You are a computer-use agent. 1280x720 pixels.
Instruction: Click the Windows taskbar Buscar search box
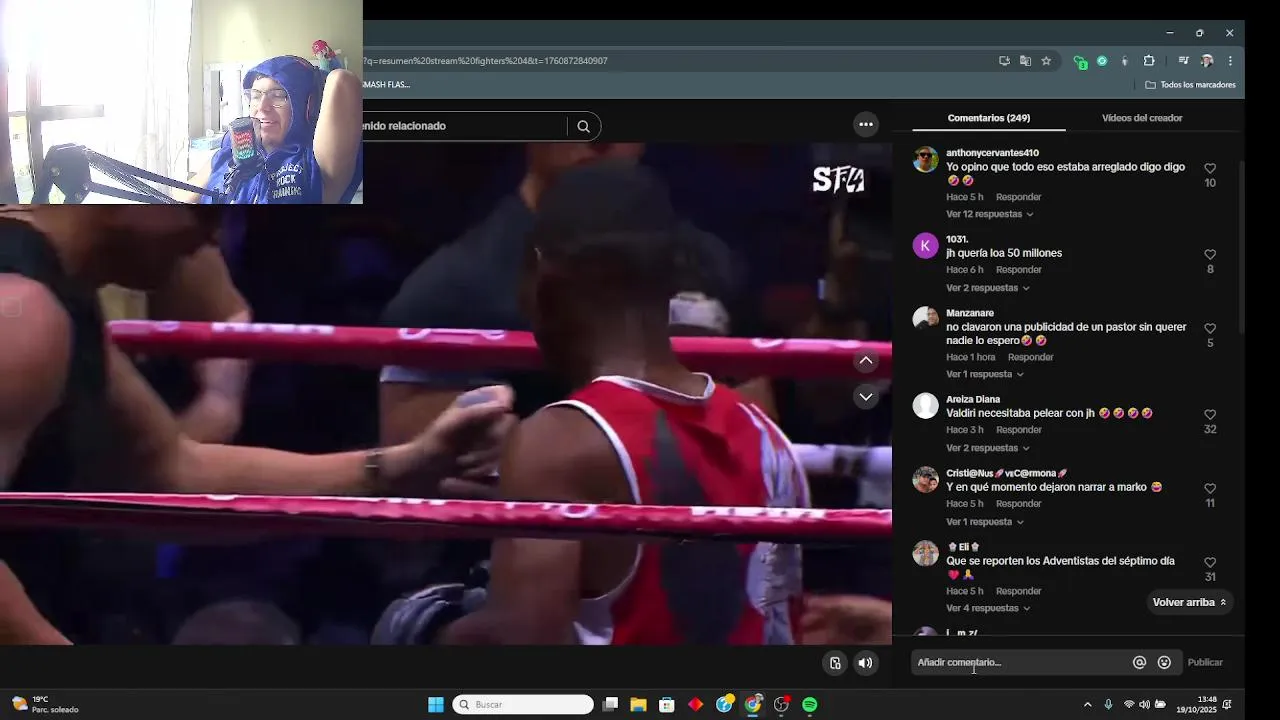523,705
